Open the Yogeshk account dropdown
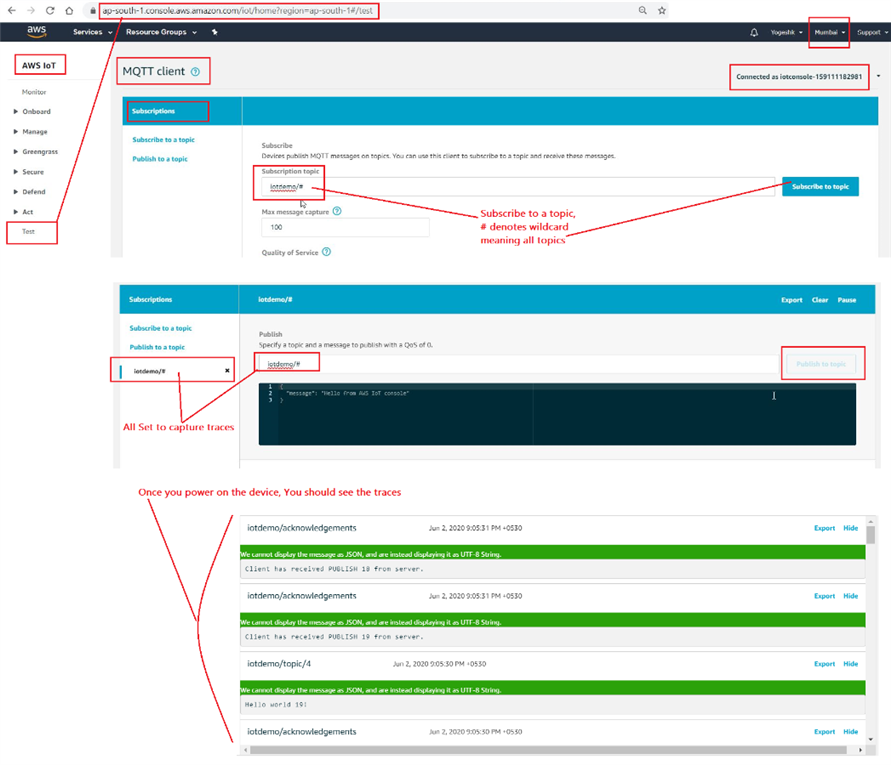The width and height of the screenshot is (891, 765). pos(787,32)
